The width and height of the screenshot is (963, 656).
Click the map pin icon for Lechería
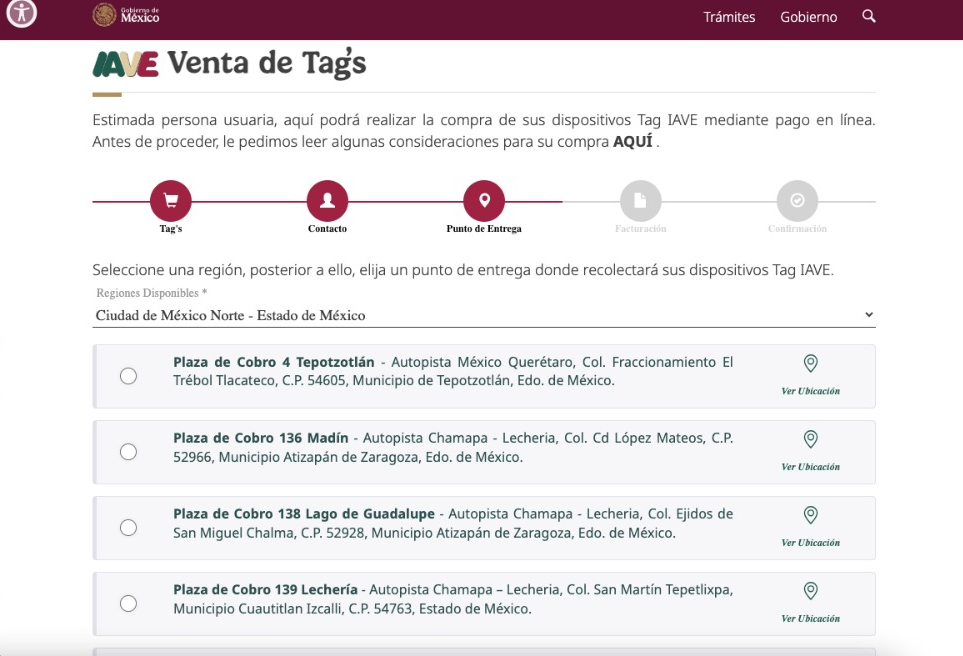pos(811,591)
